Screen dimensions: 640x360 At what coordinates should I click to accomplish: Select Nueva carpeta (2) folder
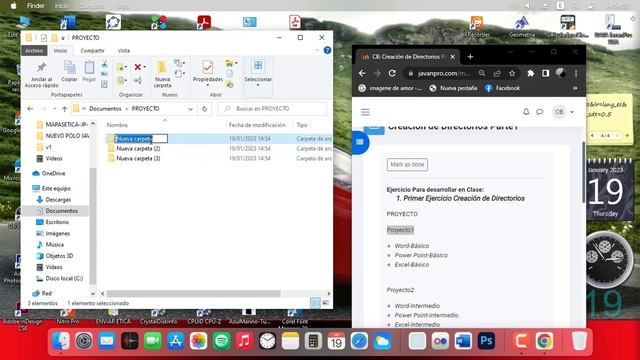138,149
